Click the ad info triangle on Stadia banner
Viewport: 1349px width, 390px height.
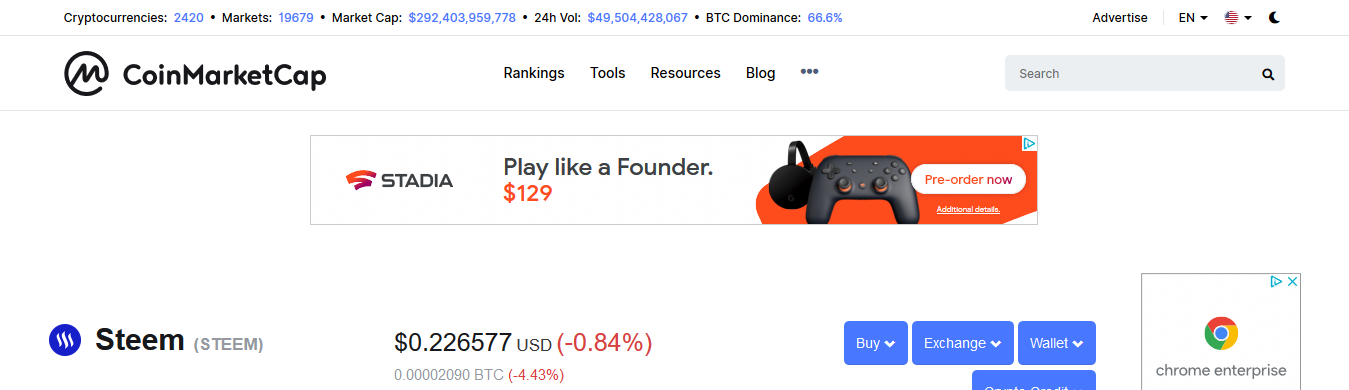click(1029, 144)
